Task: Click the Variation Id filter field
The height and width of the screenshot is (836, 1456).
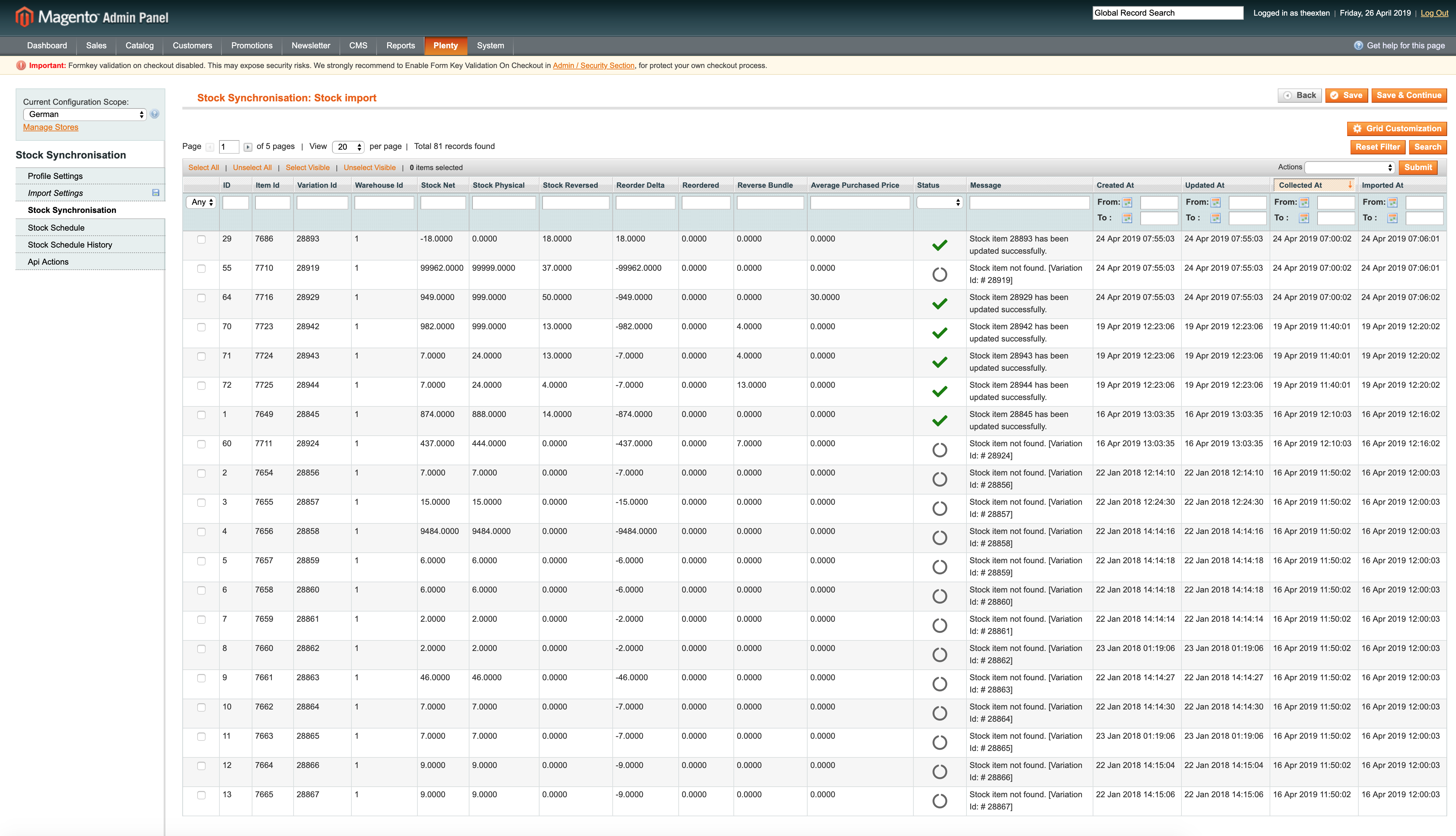Action: click(x=322, y=202)
